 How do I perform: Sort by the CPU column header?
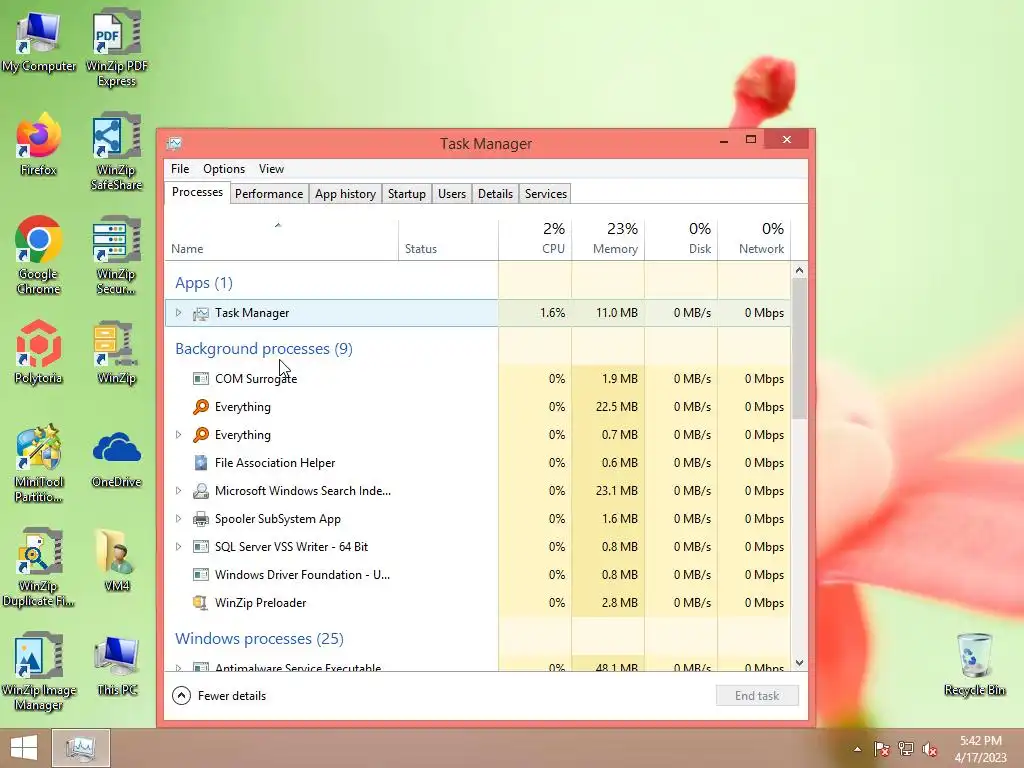[x=536, y=239]
